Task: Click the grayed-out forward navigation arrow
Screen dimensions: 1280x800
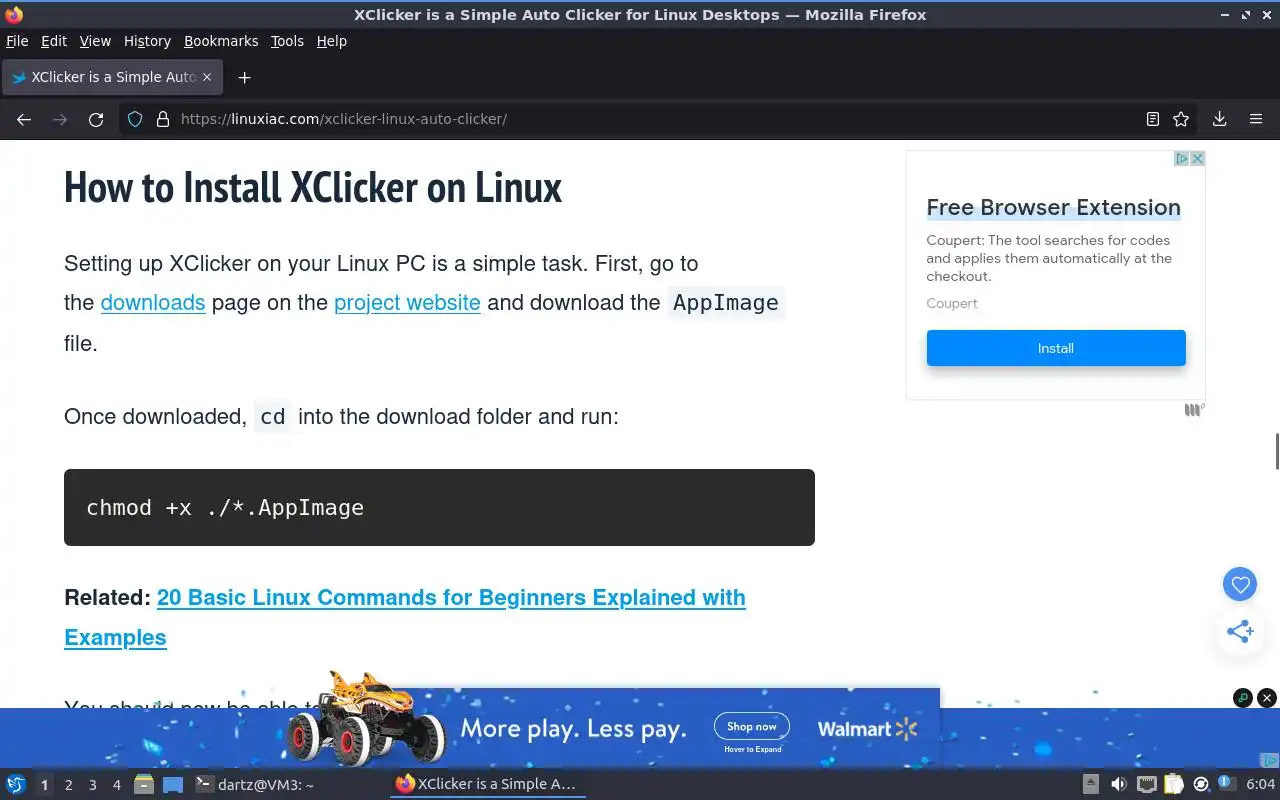Action: point(60,119)
